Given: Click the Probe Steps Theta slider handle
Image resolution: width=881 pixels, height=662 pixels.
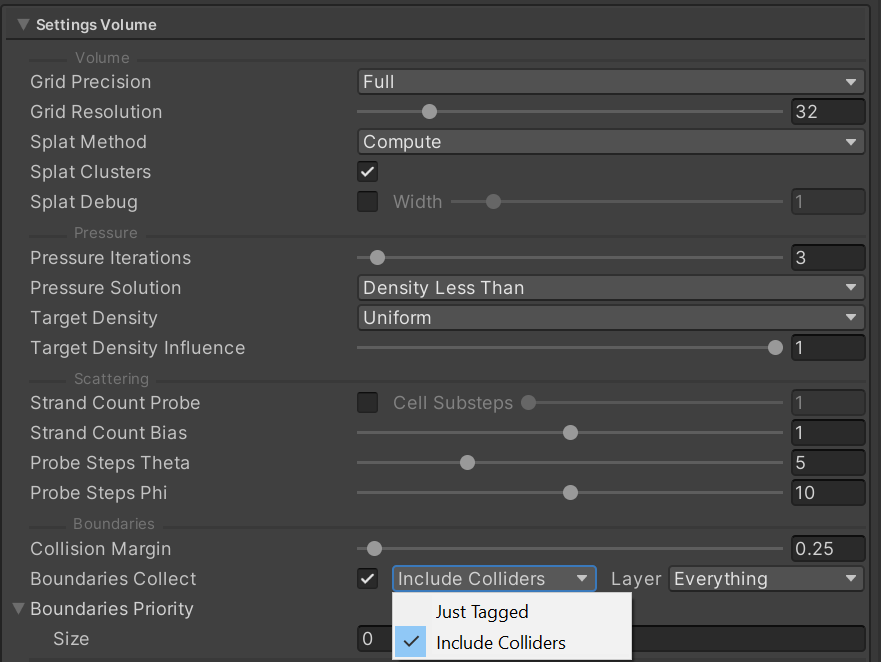Looking at the screenshot, I should click(467, 463).
